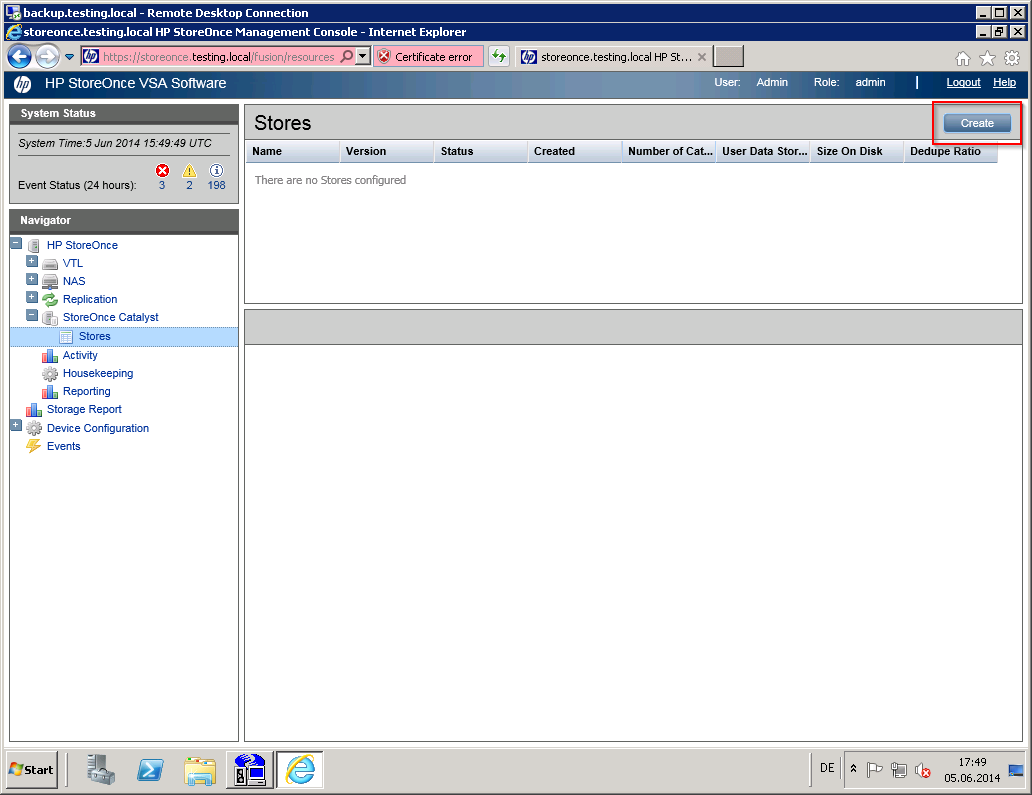Expand the Replication tree node
The image size is (1032, 795).
(x=32, y=297)
